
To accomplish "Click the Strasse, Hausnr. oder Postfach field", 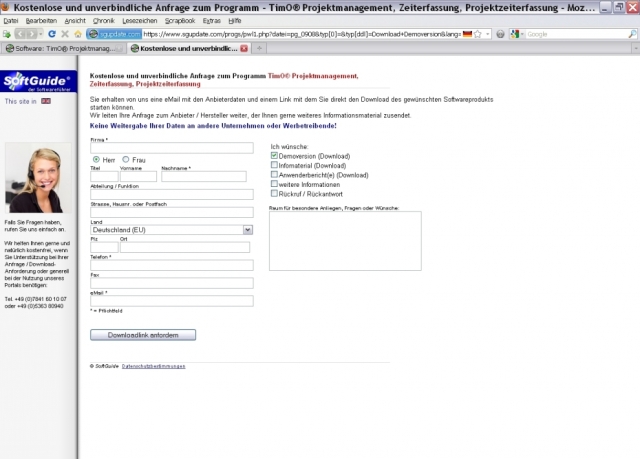I will point(172,212).
